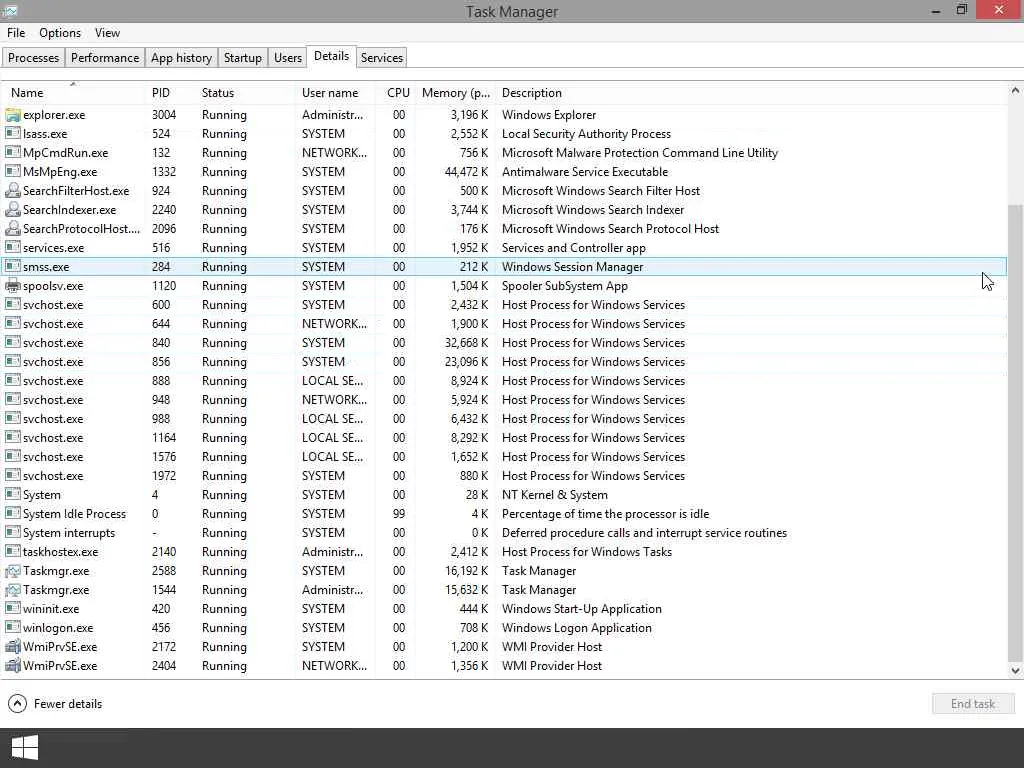Click Windows Start-Up Application description
Screen dimensions: 1024x768
click(581, 609)
